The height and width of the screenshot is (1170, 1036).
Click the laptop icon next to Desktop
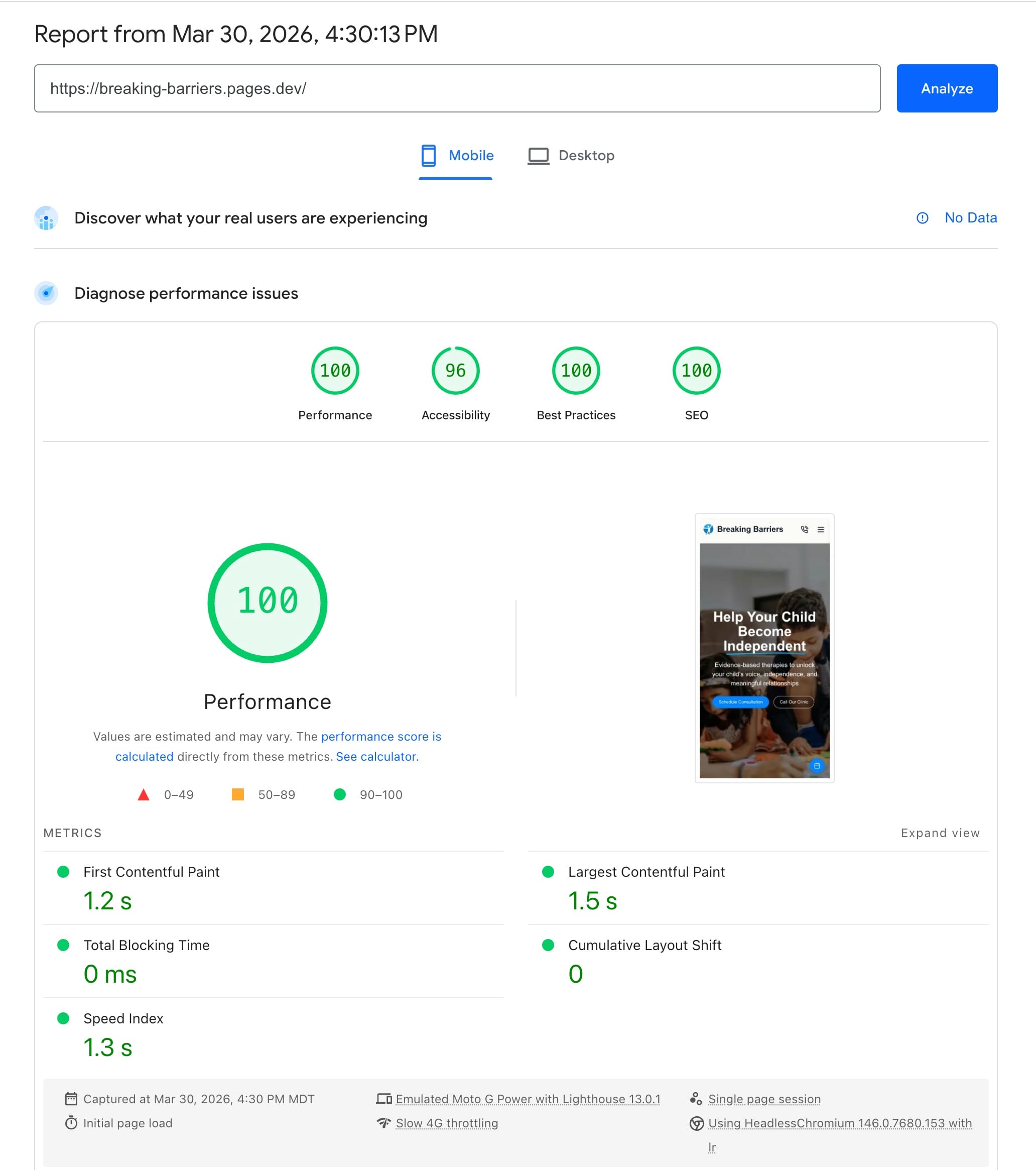538,155
